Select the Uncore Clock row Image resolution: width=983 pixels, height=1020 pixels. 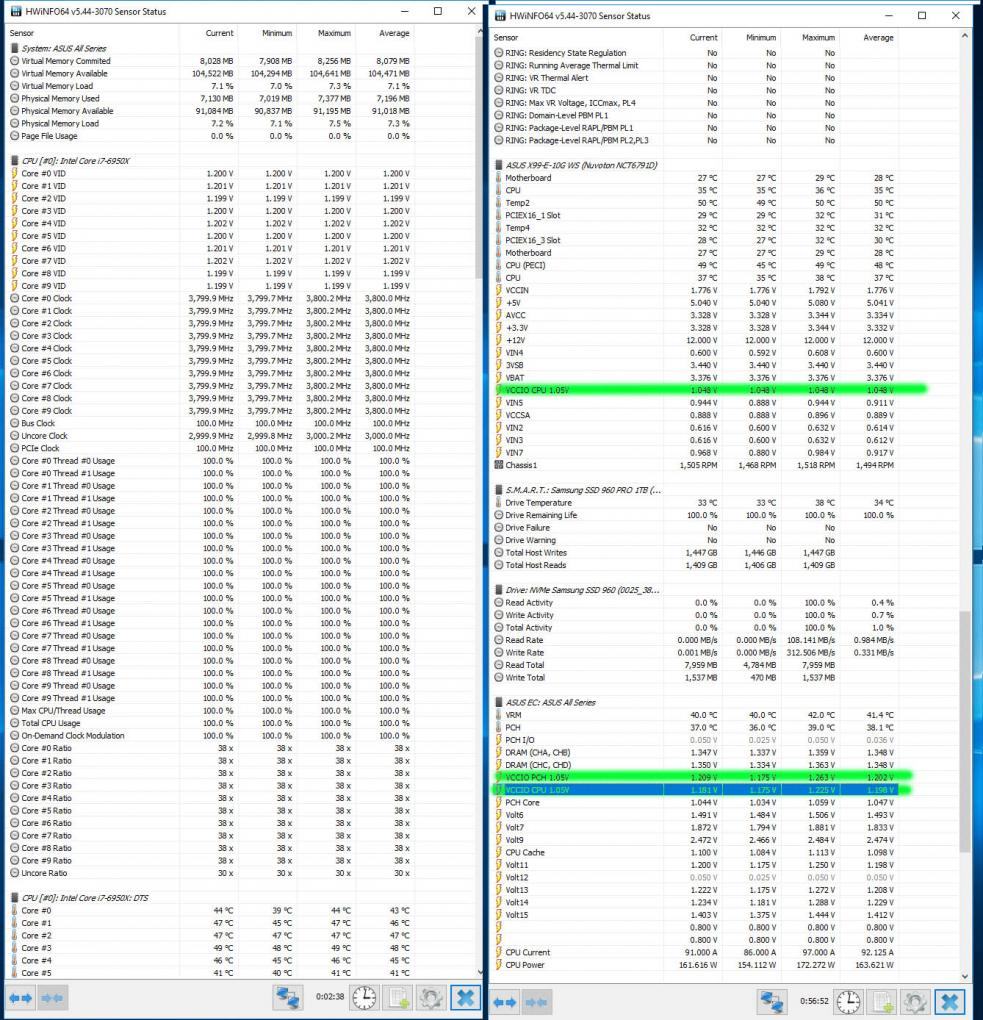[x=211, y=436]
